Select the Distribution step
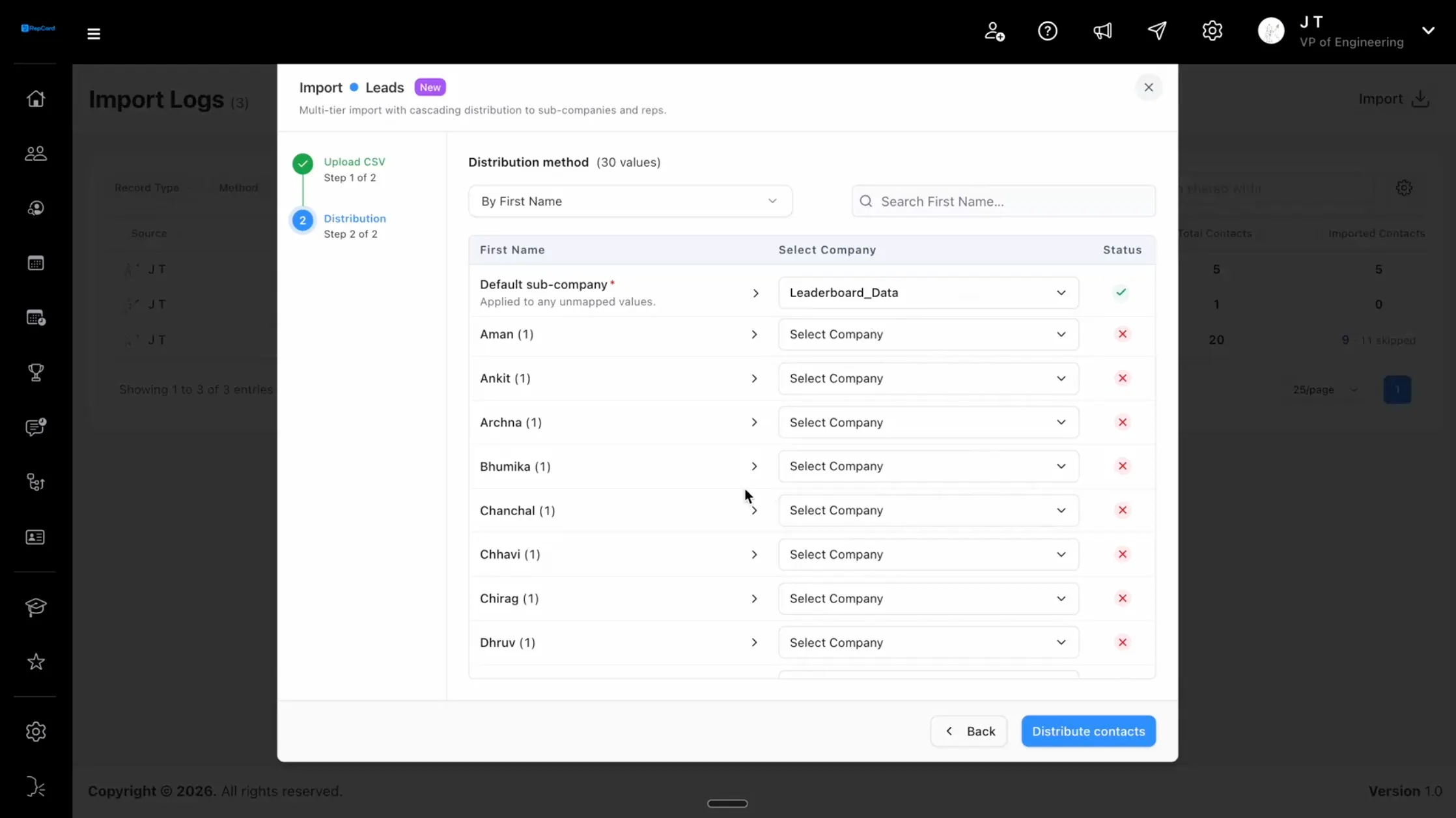 (354, 225)
